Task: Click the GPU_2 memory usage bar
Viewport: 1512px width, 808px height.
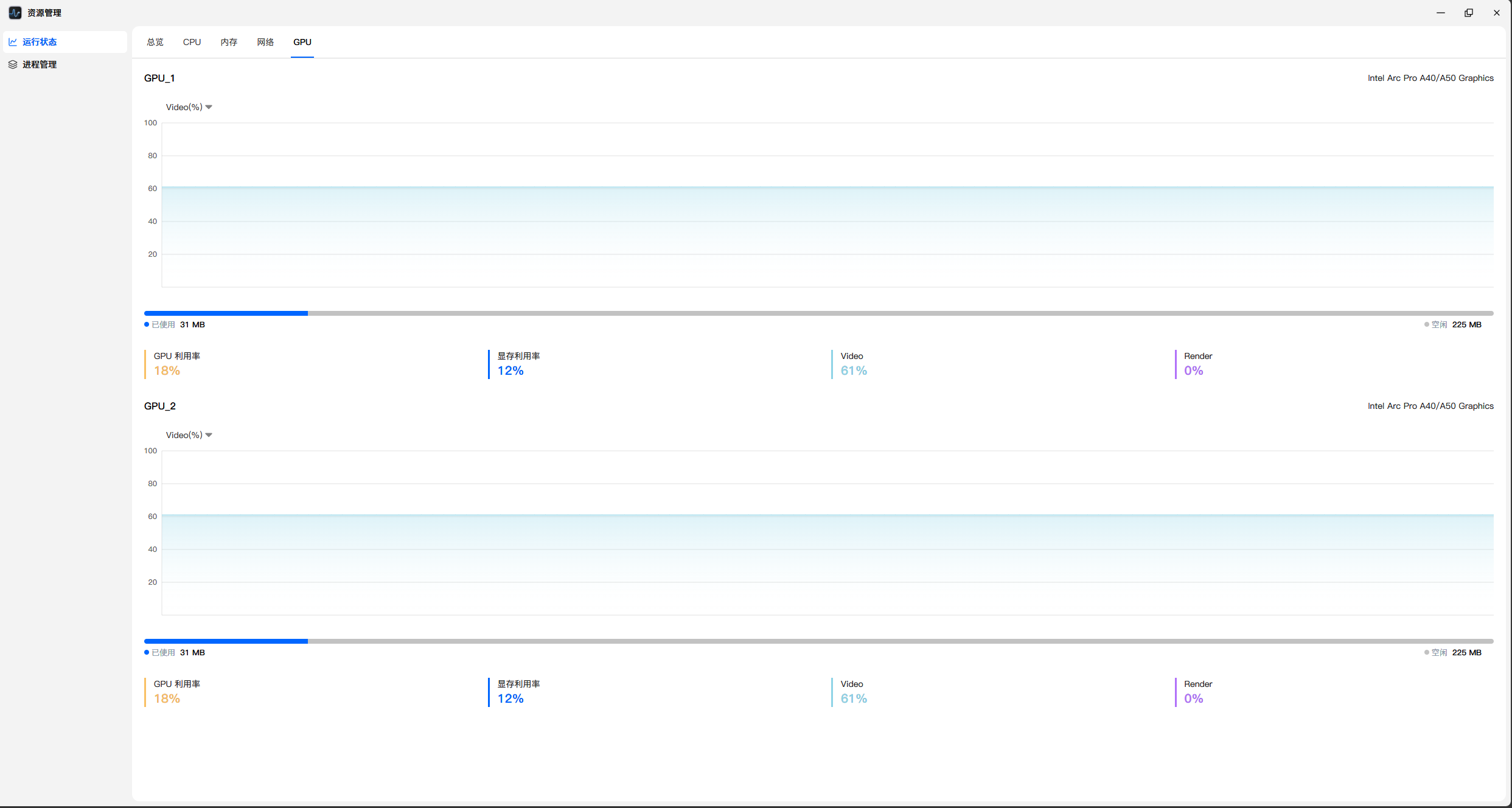Action: coord(819,641)
